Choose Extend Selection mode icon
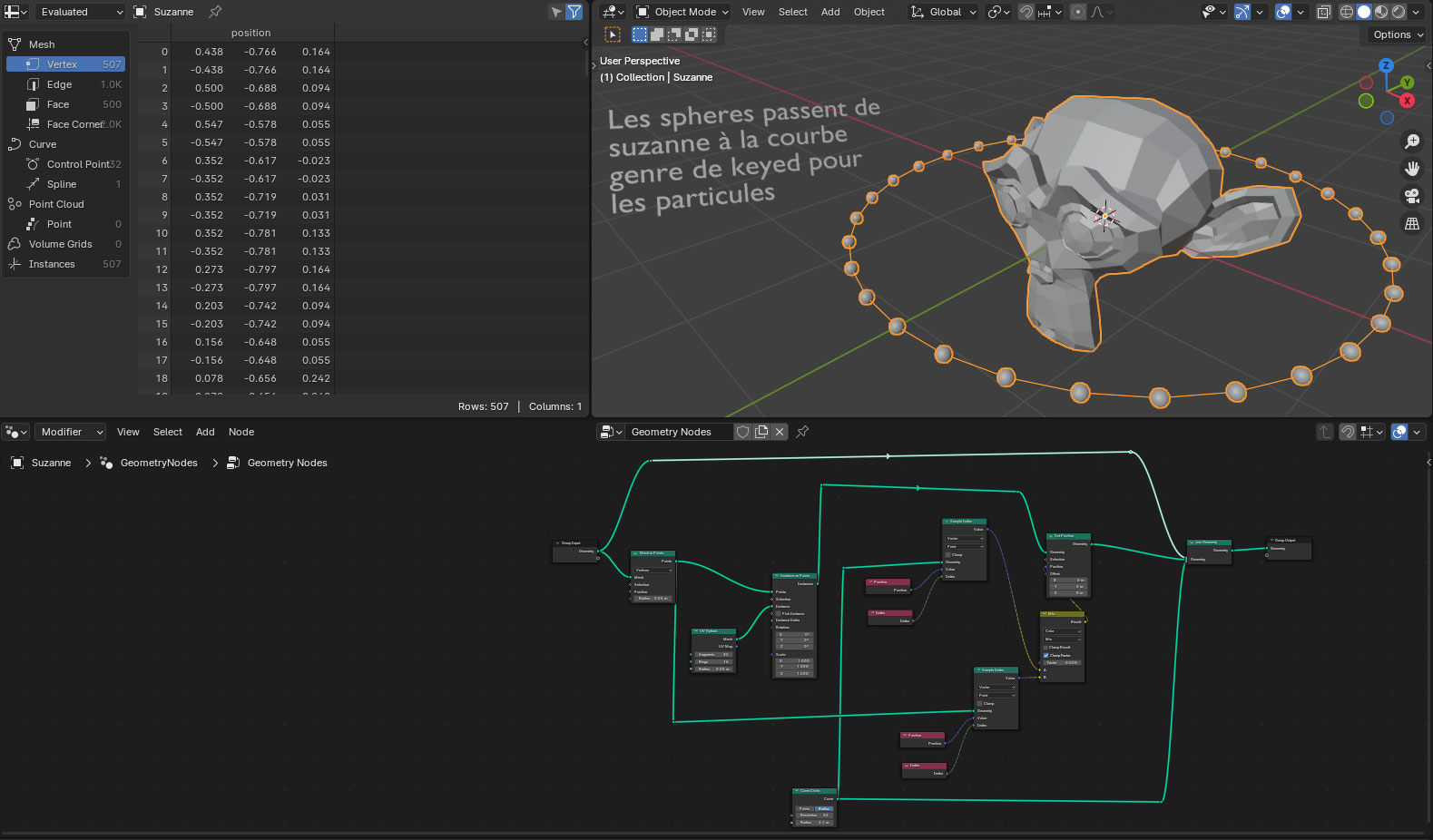 pyautogui.click(x=657, y=34)
